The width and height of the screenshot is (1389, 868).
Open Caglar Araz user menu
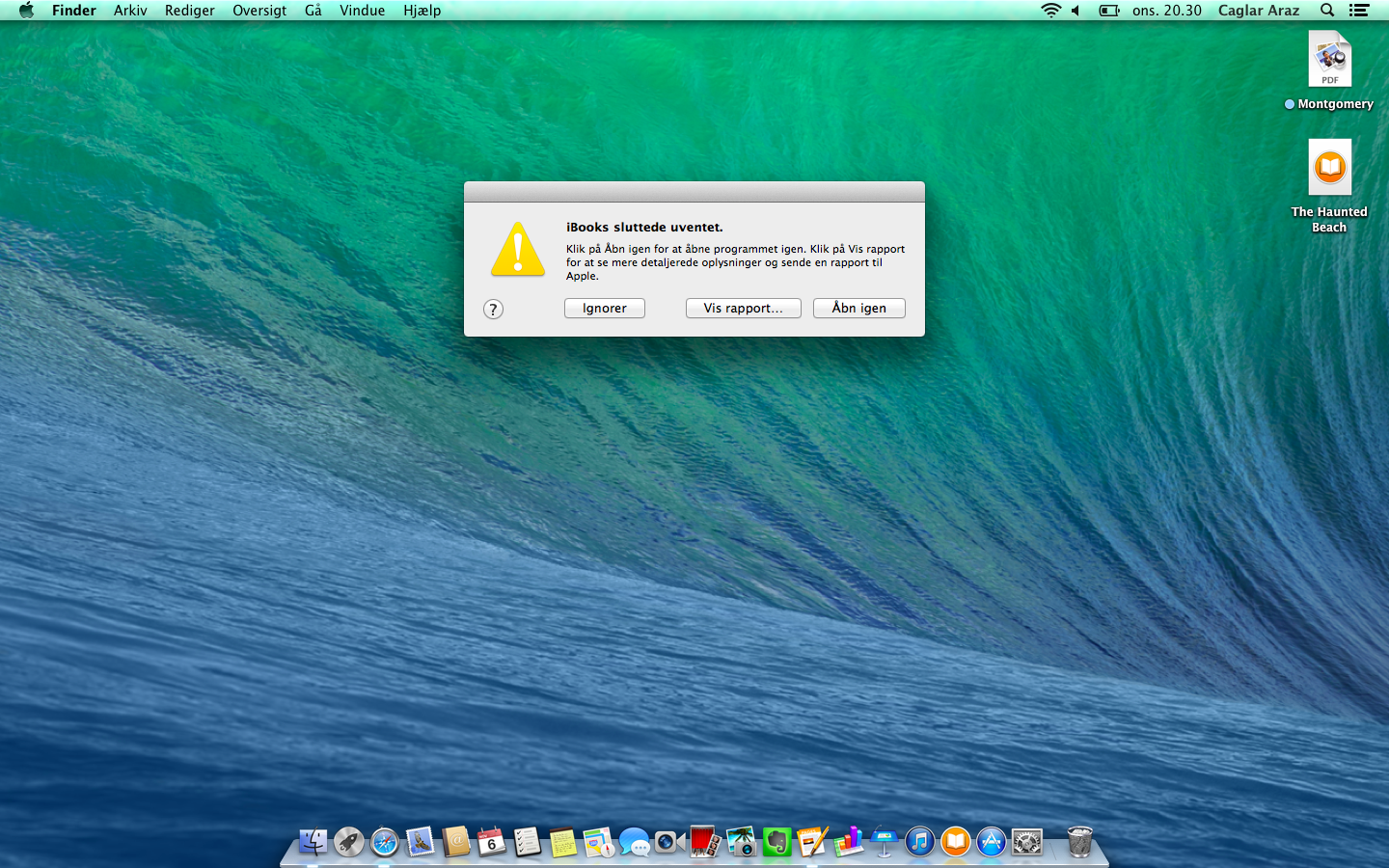click(x=1259, y=11)
